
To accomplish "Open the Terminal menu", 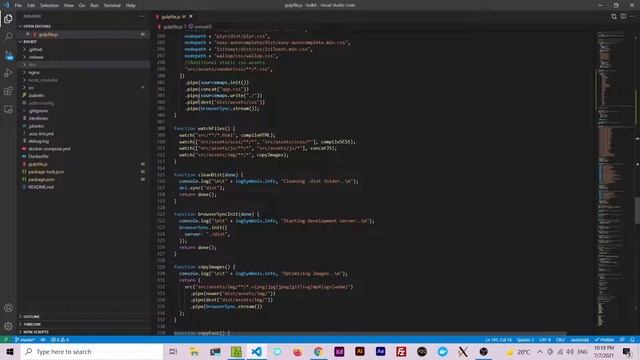I will (x=112, y=5).
